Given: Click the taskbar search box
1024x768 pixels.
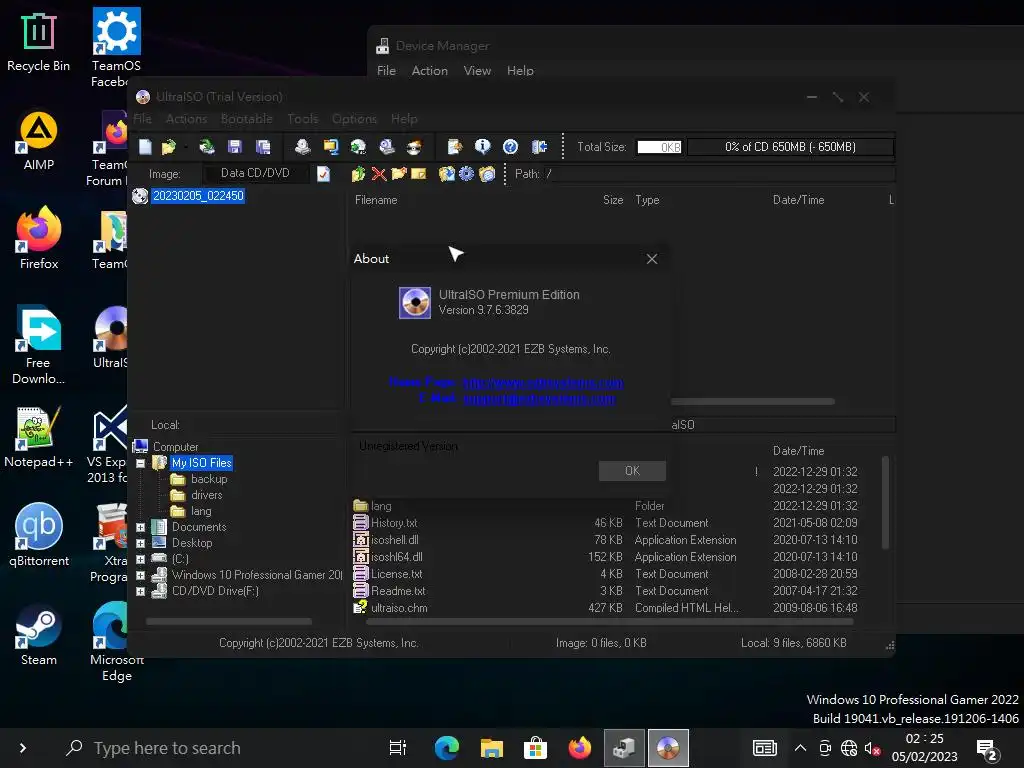Looking at the screenshot, I should (x=216, y=748).
